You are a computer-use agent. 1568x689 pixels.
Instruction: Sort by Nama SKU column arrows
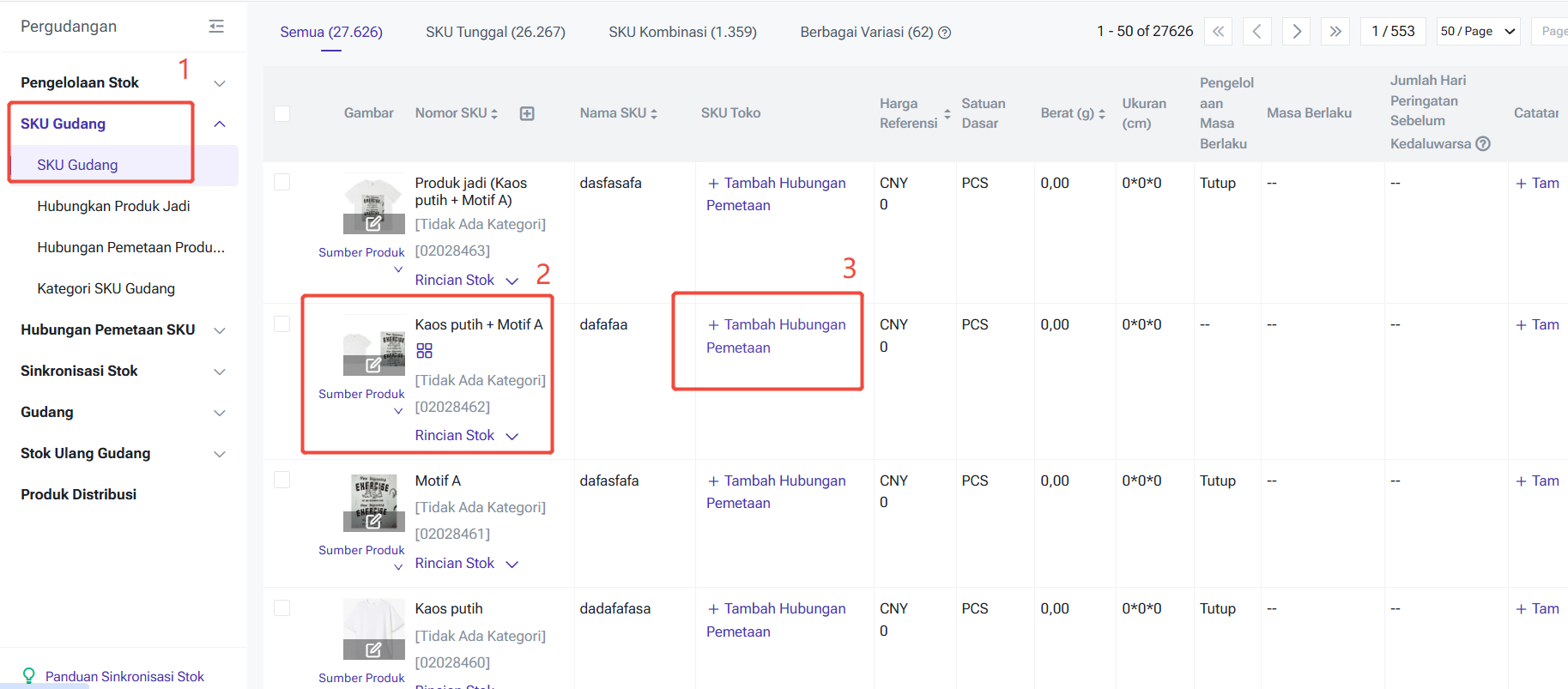click(654, 113)
